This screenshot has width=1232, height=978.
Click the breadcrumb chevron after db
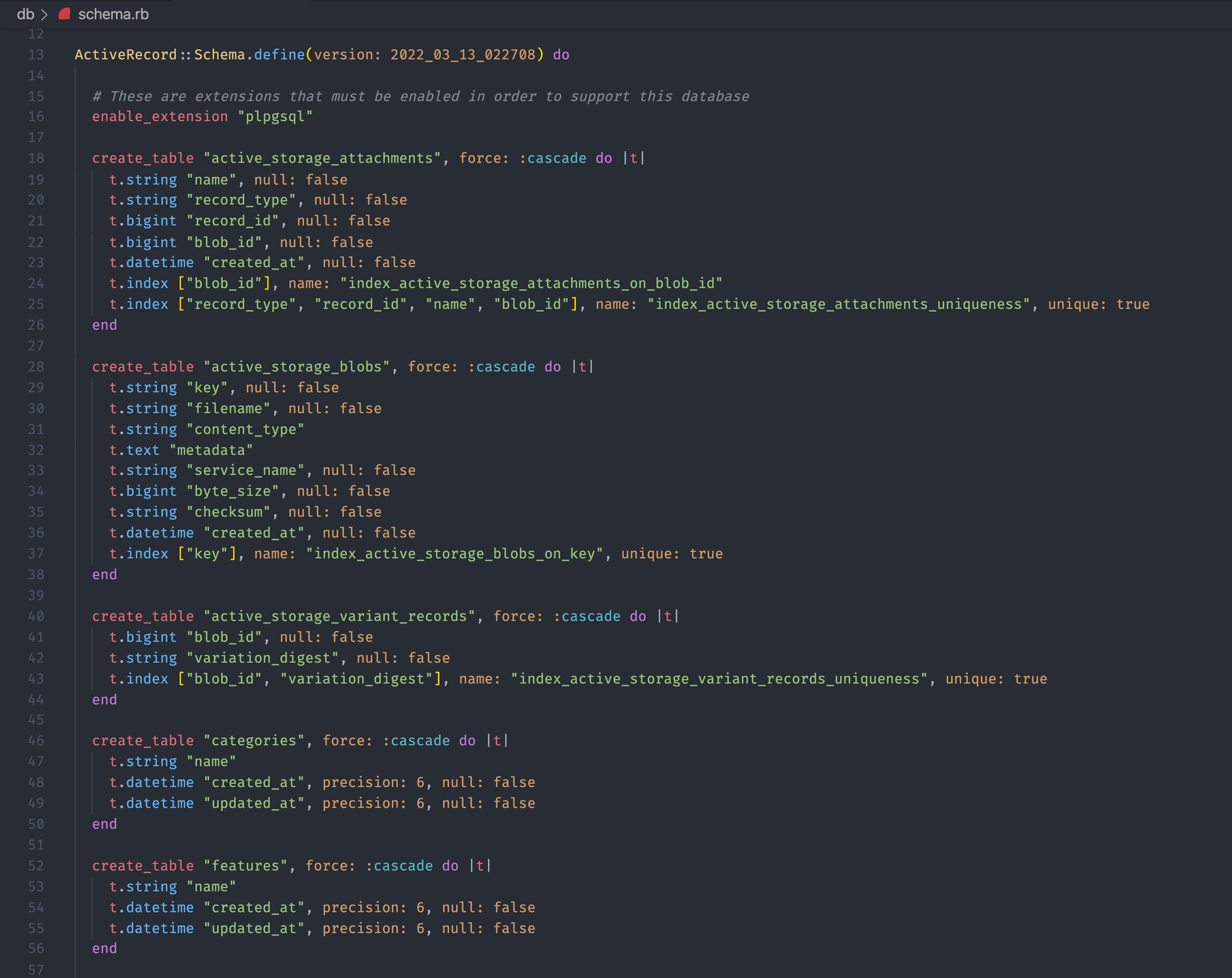[45, 14]
